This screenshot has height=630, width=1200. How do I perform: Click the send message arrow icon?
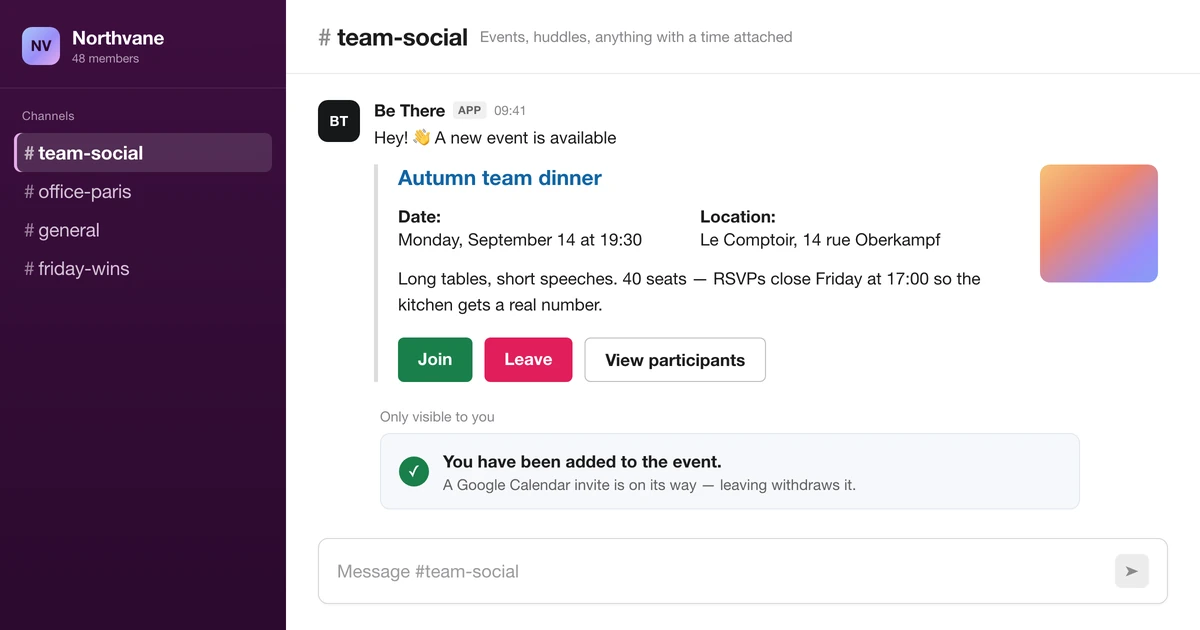(x=1132, y=571)
